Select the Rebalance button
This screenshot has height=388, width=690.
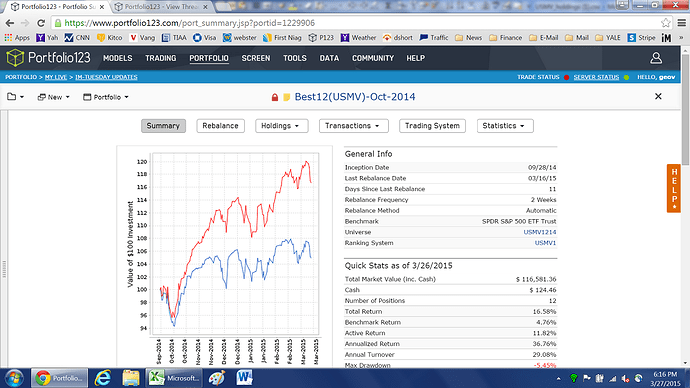point(220,126)
